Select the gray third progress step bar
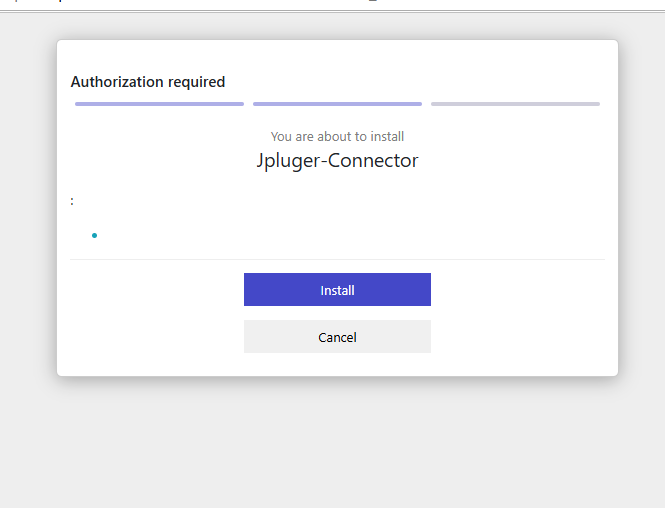 515,104
